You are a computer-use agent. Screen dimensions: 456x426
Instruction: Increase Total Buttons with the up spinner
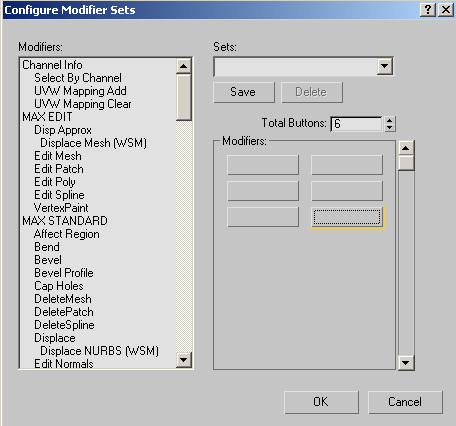390,120
